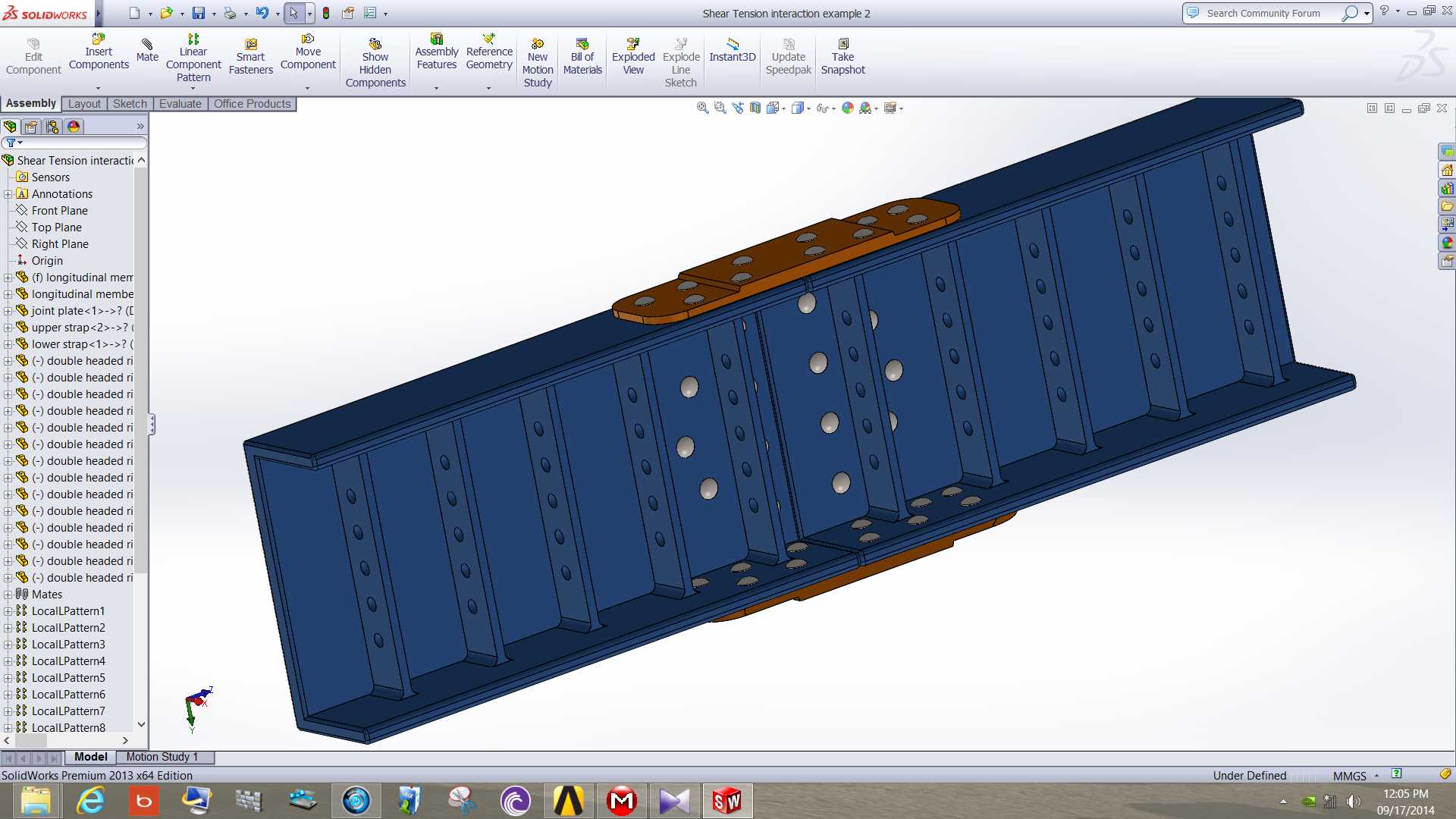
Task: Click the volume speaker icon in system tray
Action: point(1353,801)
